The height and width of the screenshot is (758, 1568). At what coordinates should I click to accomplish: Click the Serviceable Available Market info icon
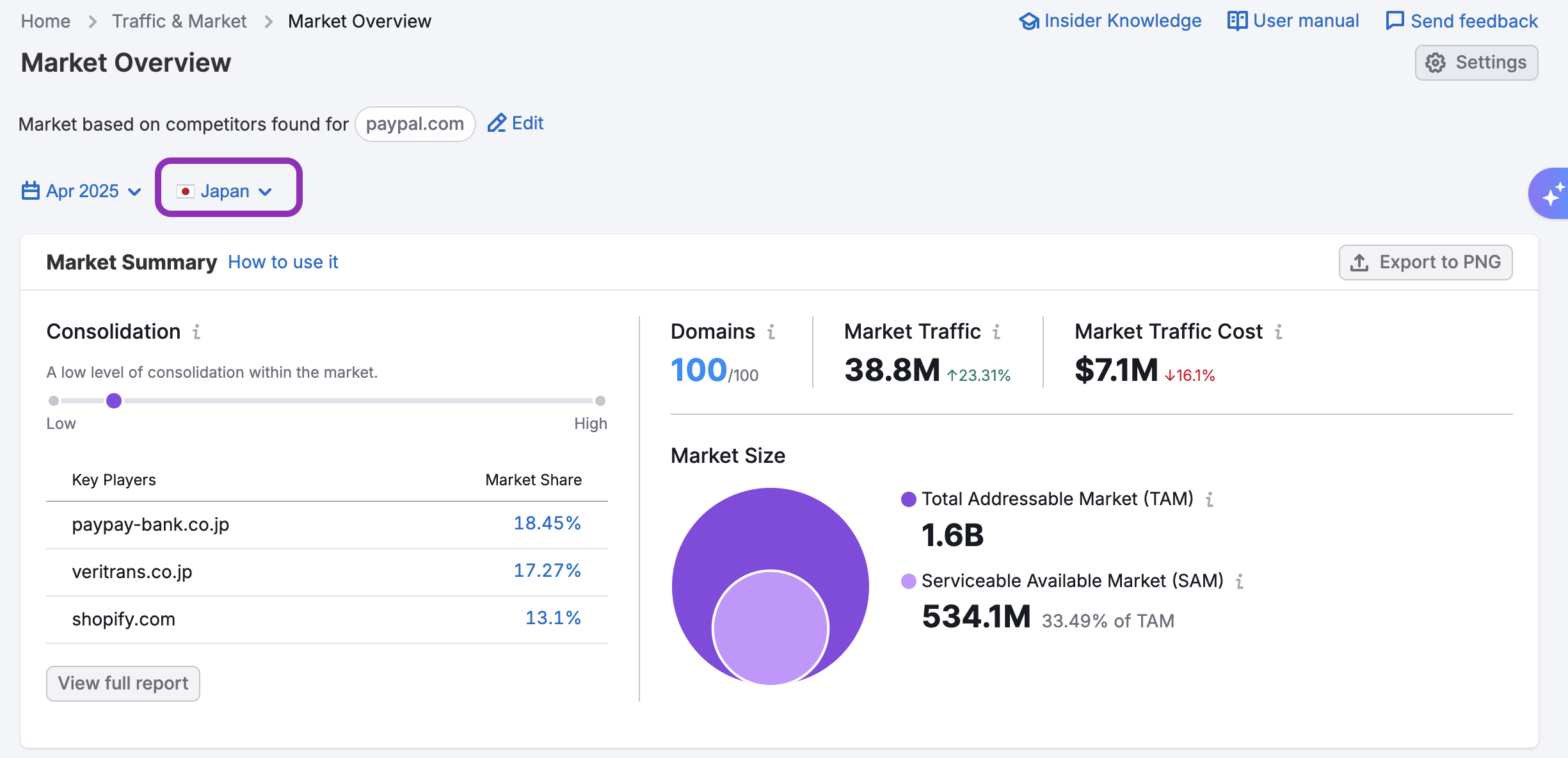point(1239,581)
